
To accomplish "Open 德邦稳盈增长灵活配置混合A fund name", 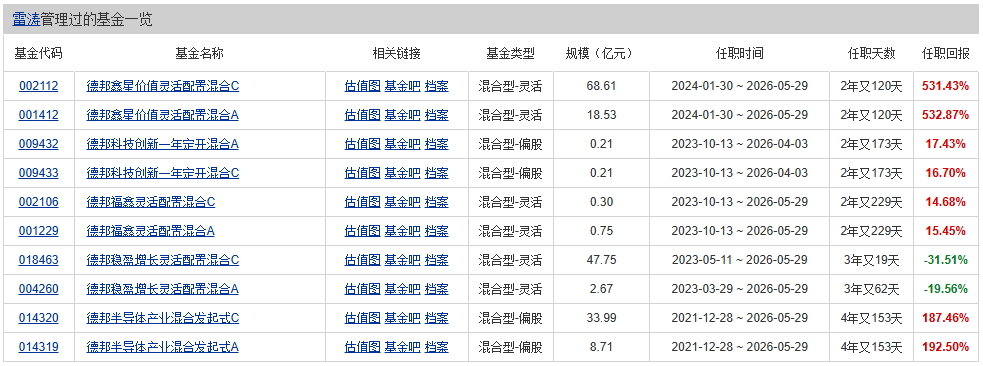I will click(162, 289).
